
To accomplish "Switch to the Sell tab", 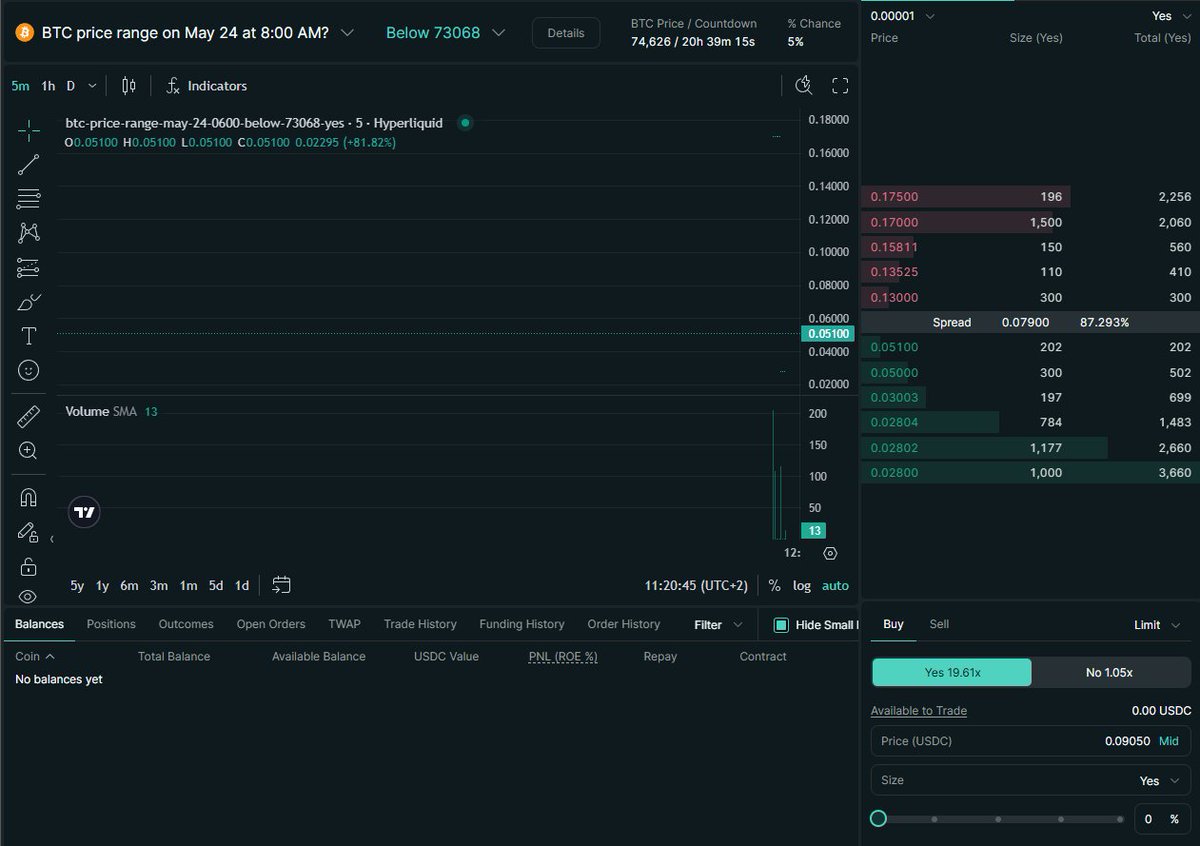I will (x=939, y=624).
